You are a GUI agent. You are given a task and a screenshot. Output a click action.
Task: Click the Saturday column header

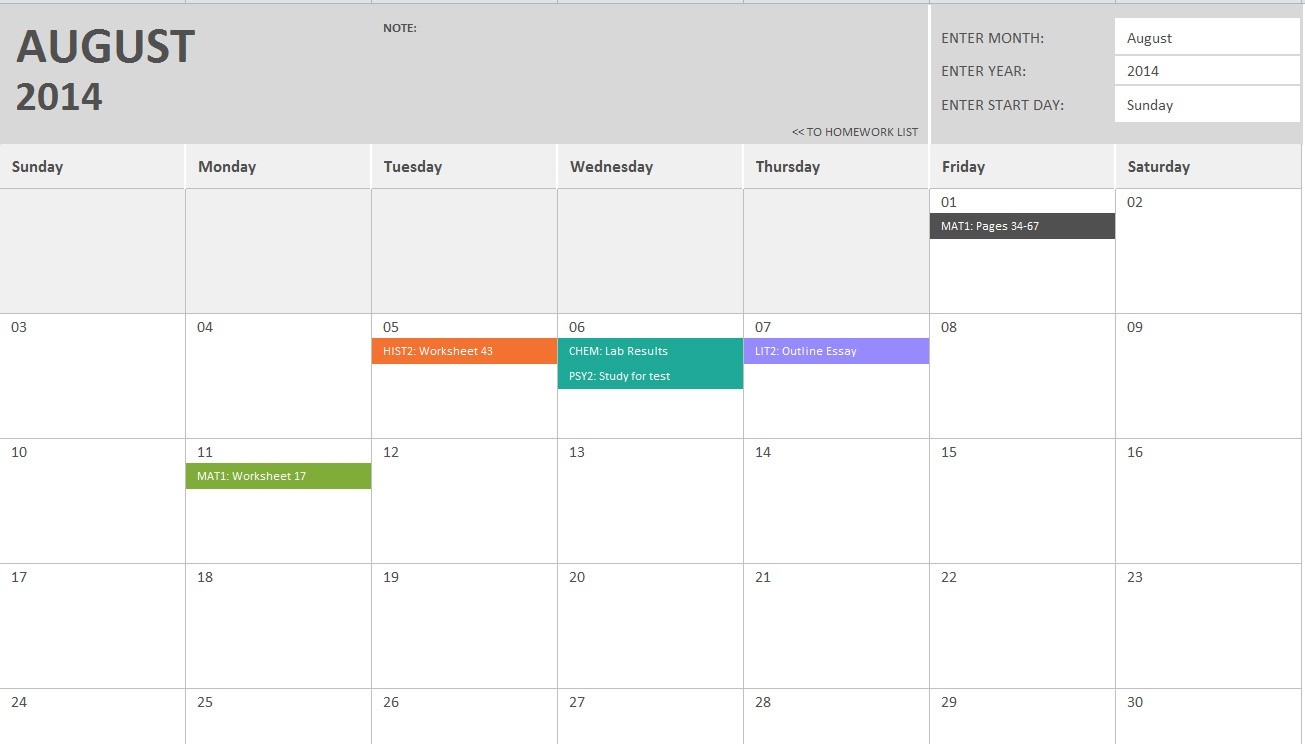pos(1210,166)
